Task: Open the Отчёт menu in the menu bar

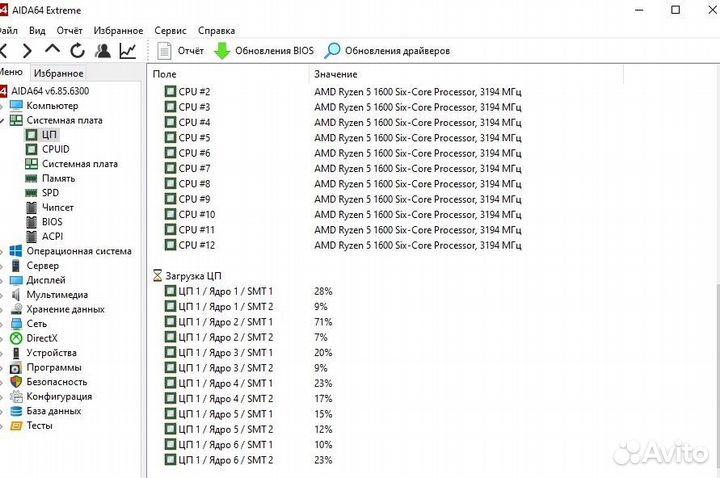Action: (69, 31)
